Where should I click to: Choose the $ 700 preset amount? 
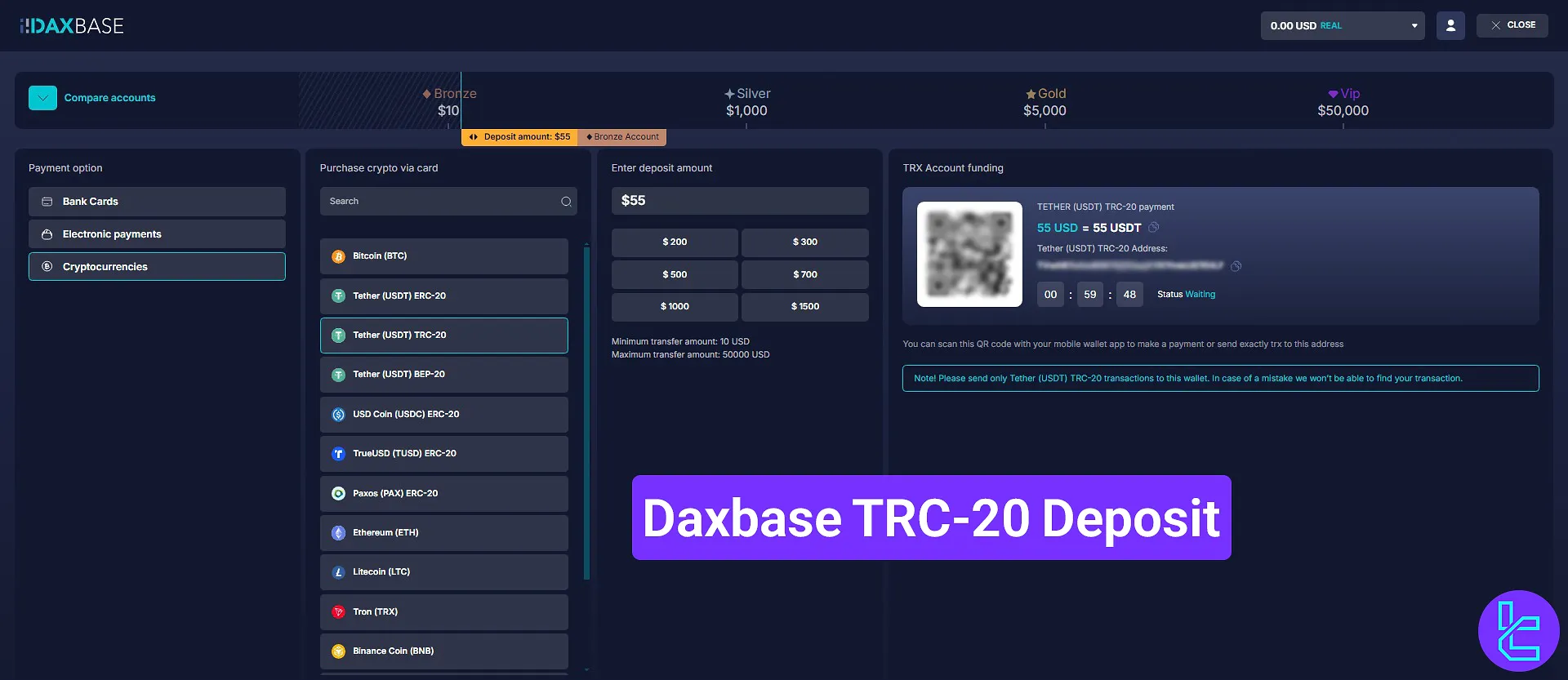[804, 275]
